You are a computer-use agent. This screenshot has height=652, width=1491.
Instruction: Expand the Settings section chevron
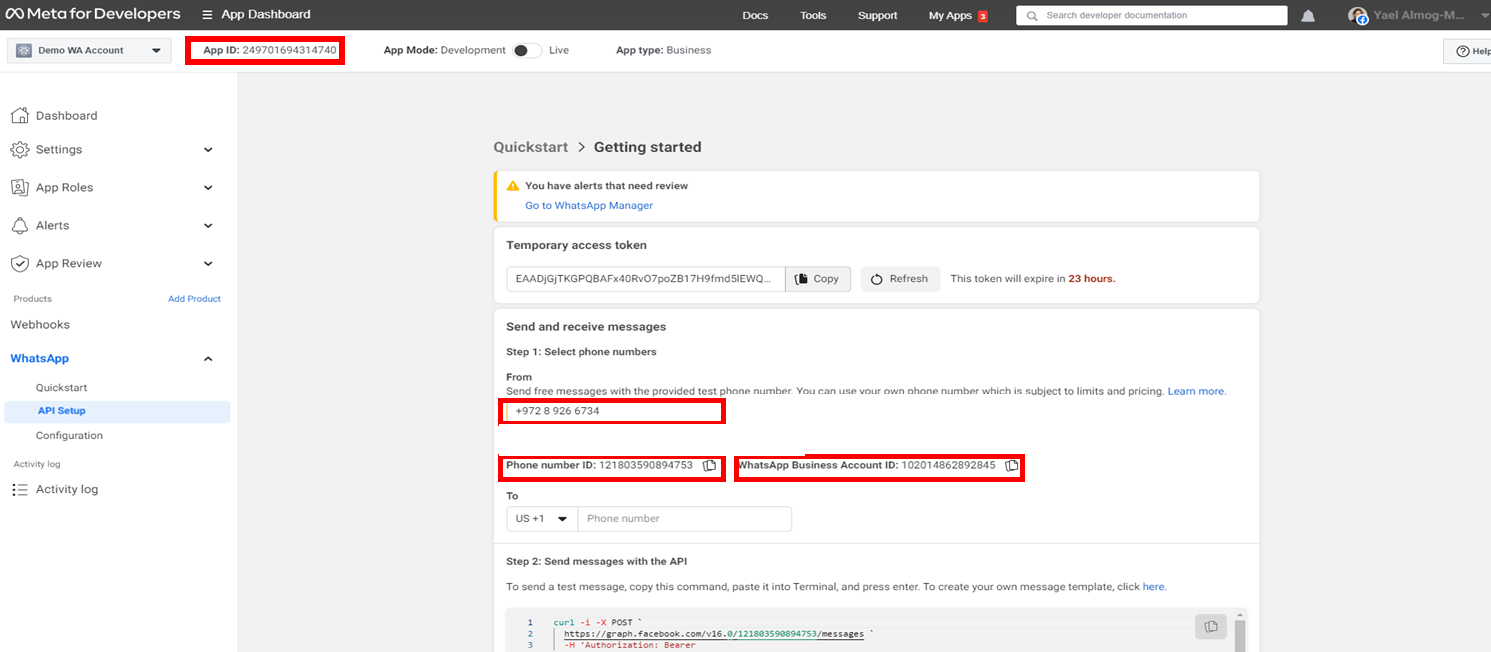pyautogui.click(x=208, y=150)
